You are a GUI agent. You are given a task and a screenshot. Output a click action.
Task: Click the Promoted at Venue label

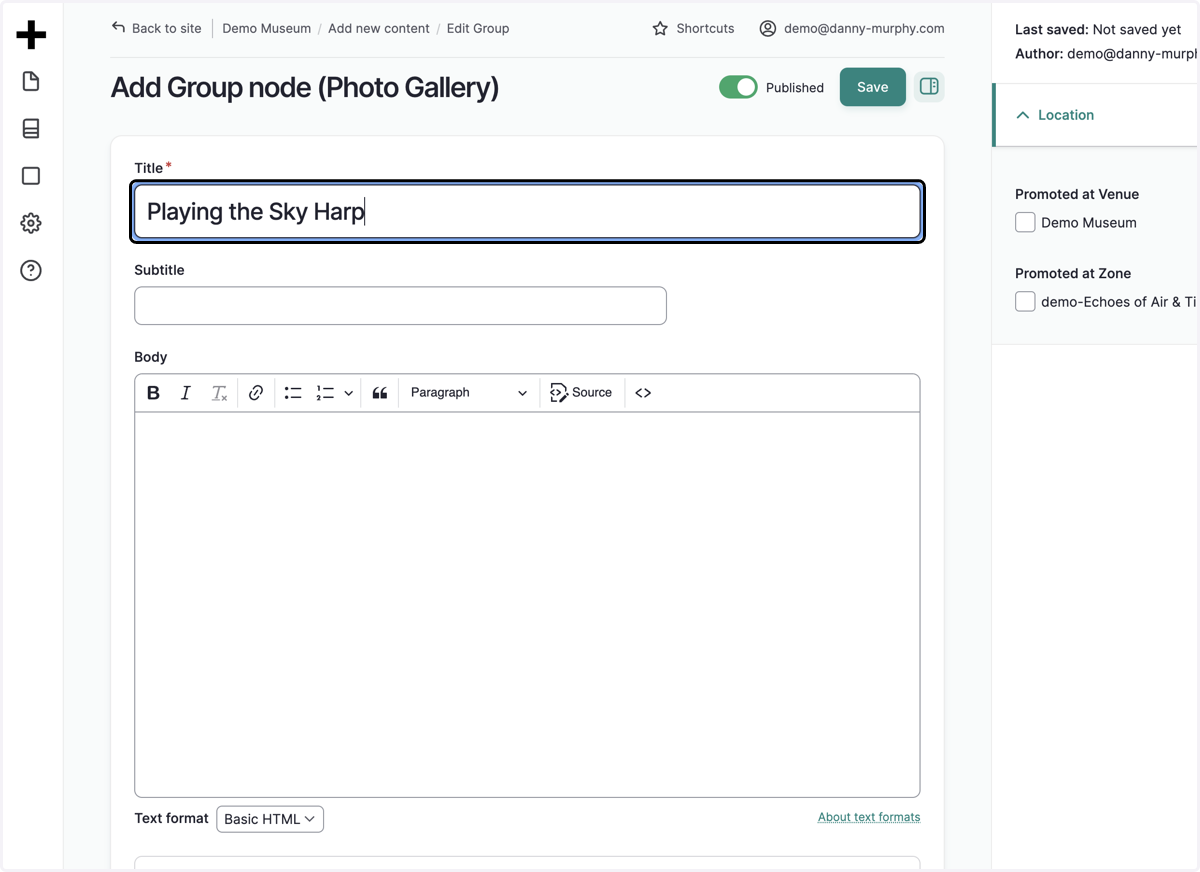(x=1077, y=194)
